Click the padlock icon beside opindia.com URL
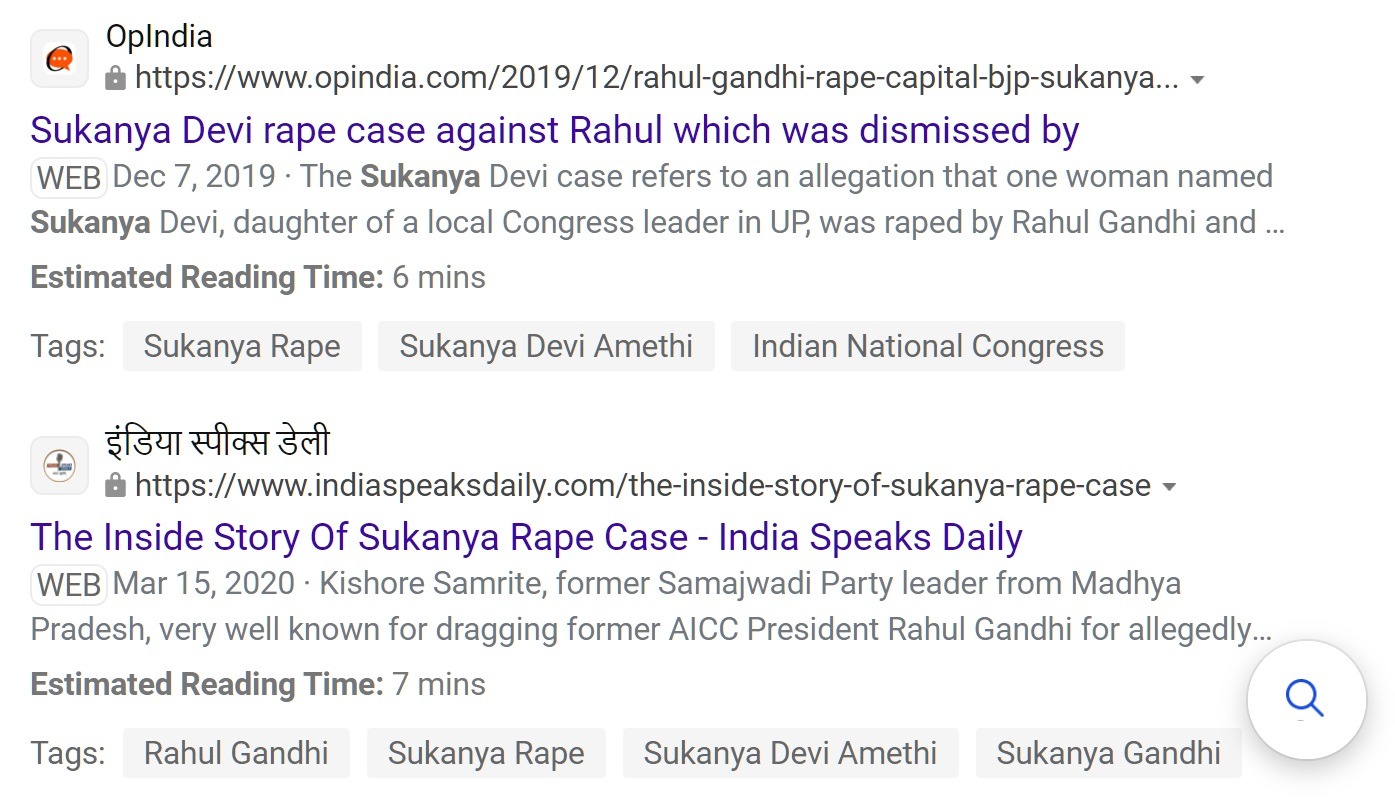 [x=116, y=78]
